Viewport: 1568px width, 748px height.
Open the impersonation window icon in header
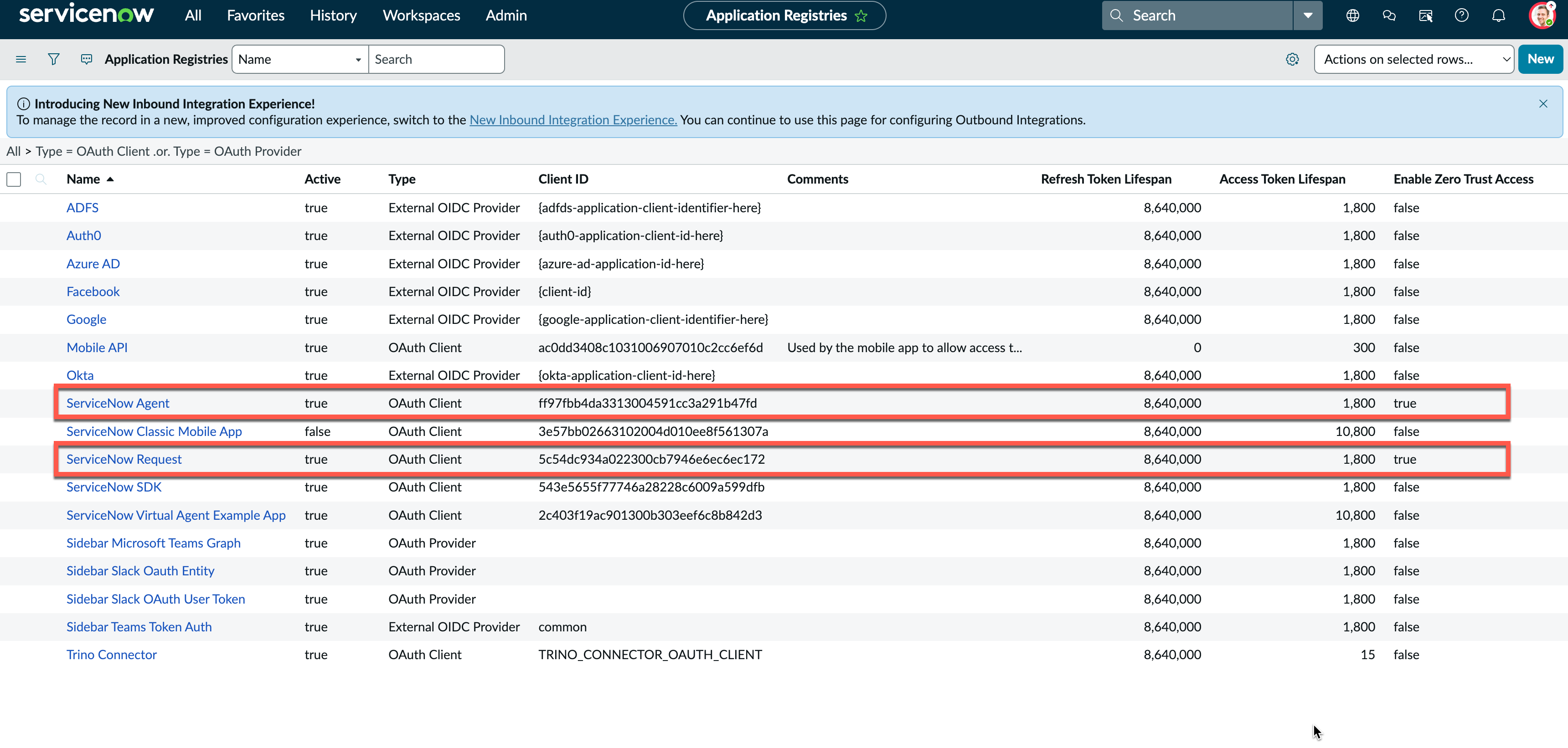1426,15
